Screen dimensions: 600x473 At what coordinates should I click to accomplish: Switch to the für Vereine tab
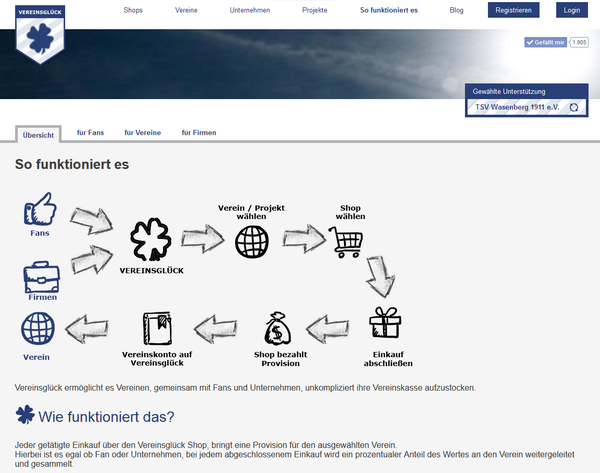pos(143,133)
